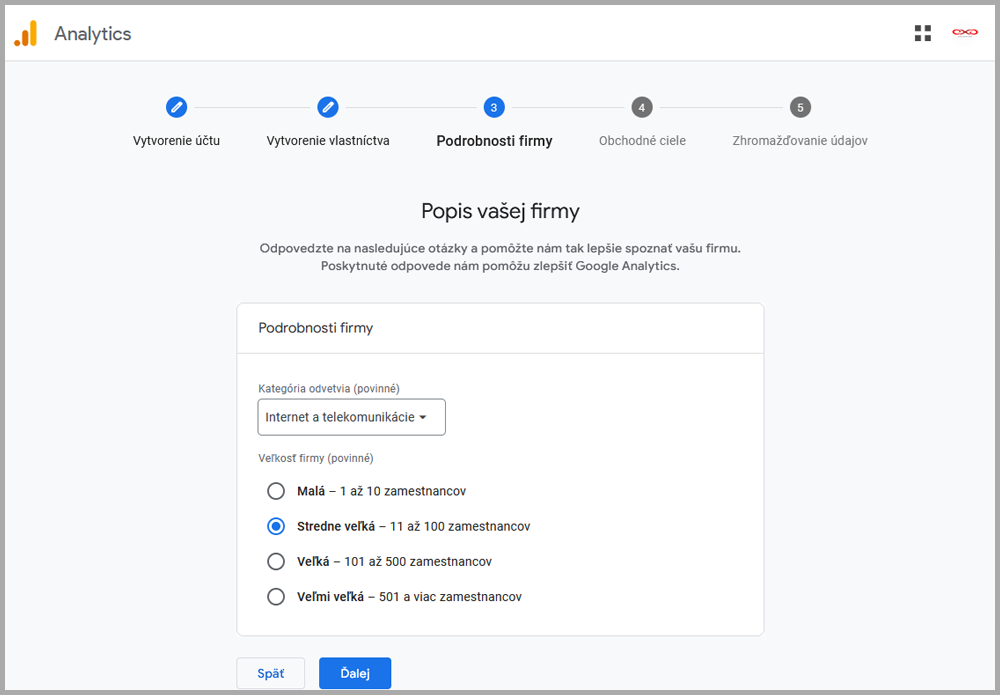The image size is (1000, 695).
Task: Click the Google Analytics logo icon
Action: tap(25, 34)
